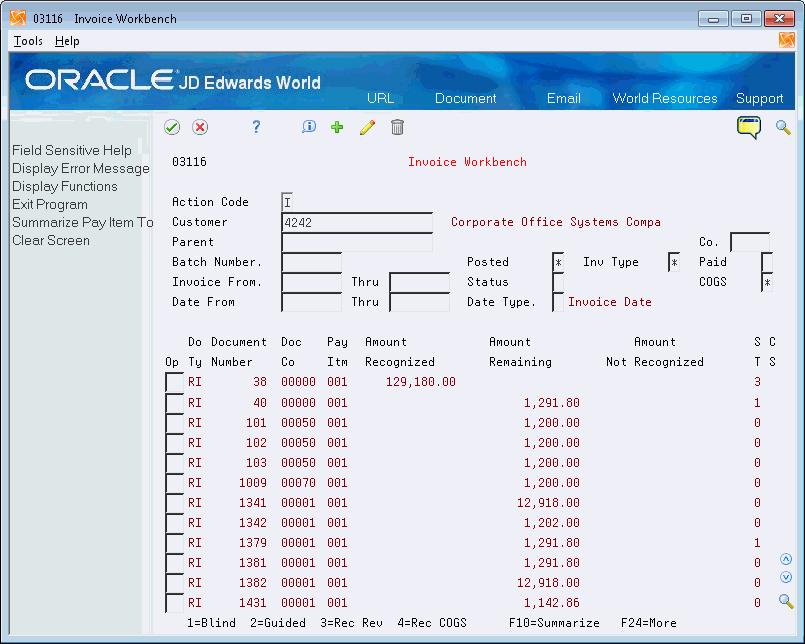The image size is (805, 644).
Task: Click Op field for document 1009
Action: pos(175,483)
